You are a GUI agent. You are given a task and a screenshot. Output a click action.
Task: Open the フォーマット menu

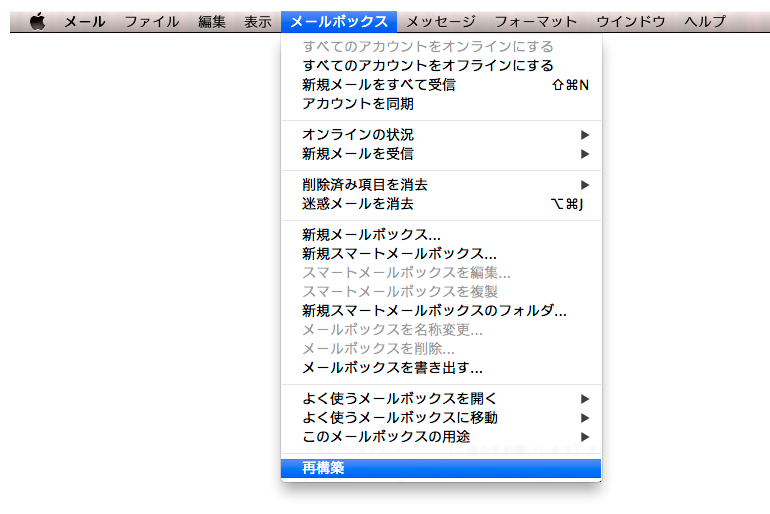click(x=535, y=21)
